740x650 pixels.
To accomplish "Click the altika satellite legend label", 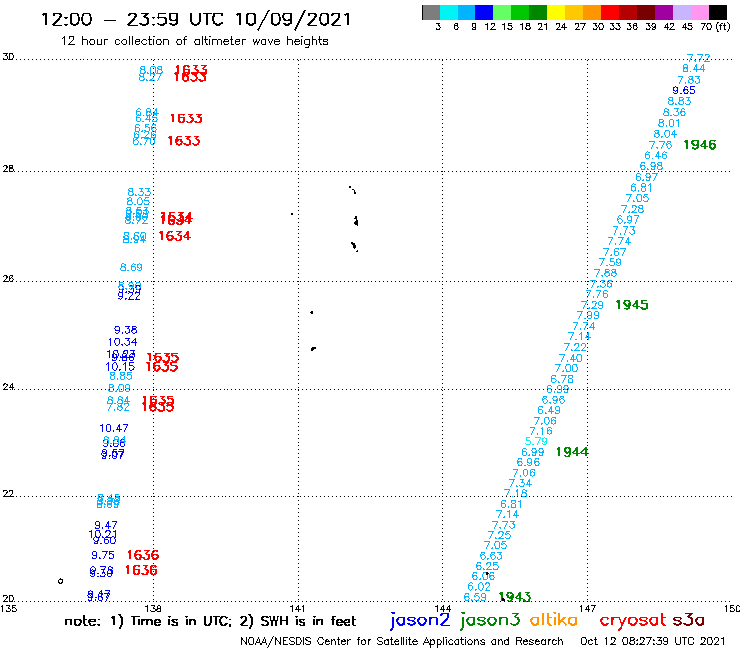I will (554, 620).
